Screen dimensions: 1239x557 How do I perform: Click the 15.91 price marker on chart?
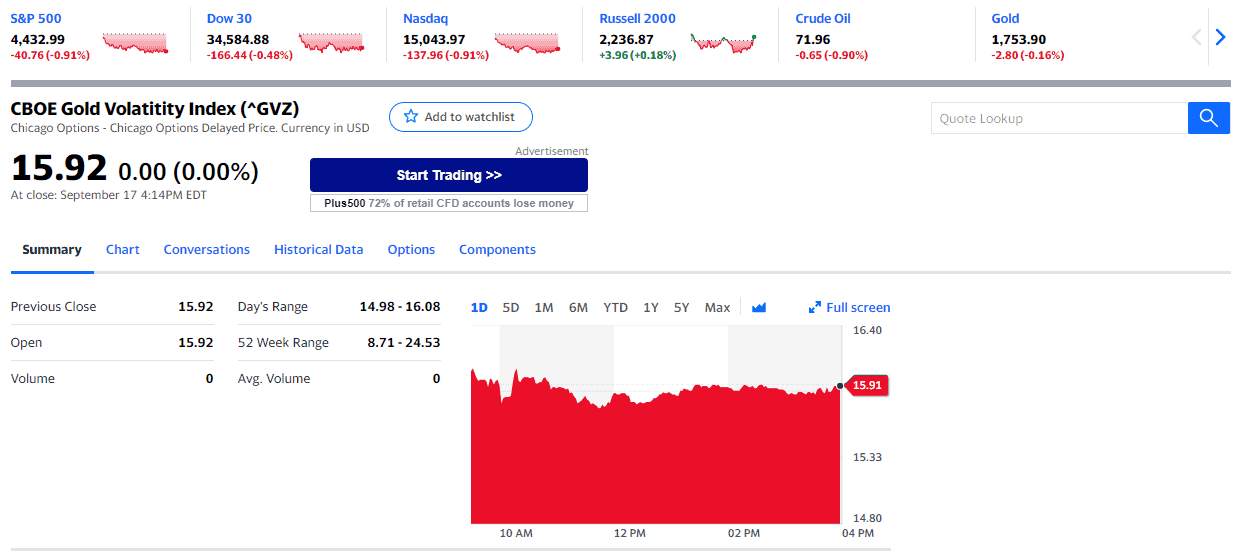click(x=866, y=385)
